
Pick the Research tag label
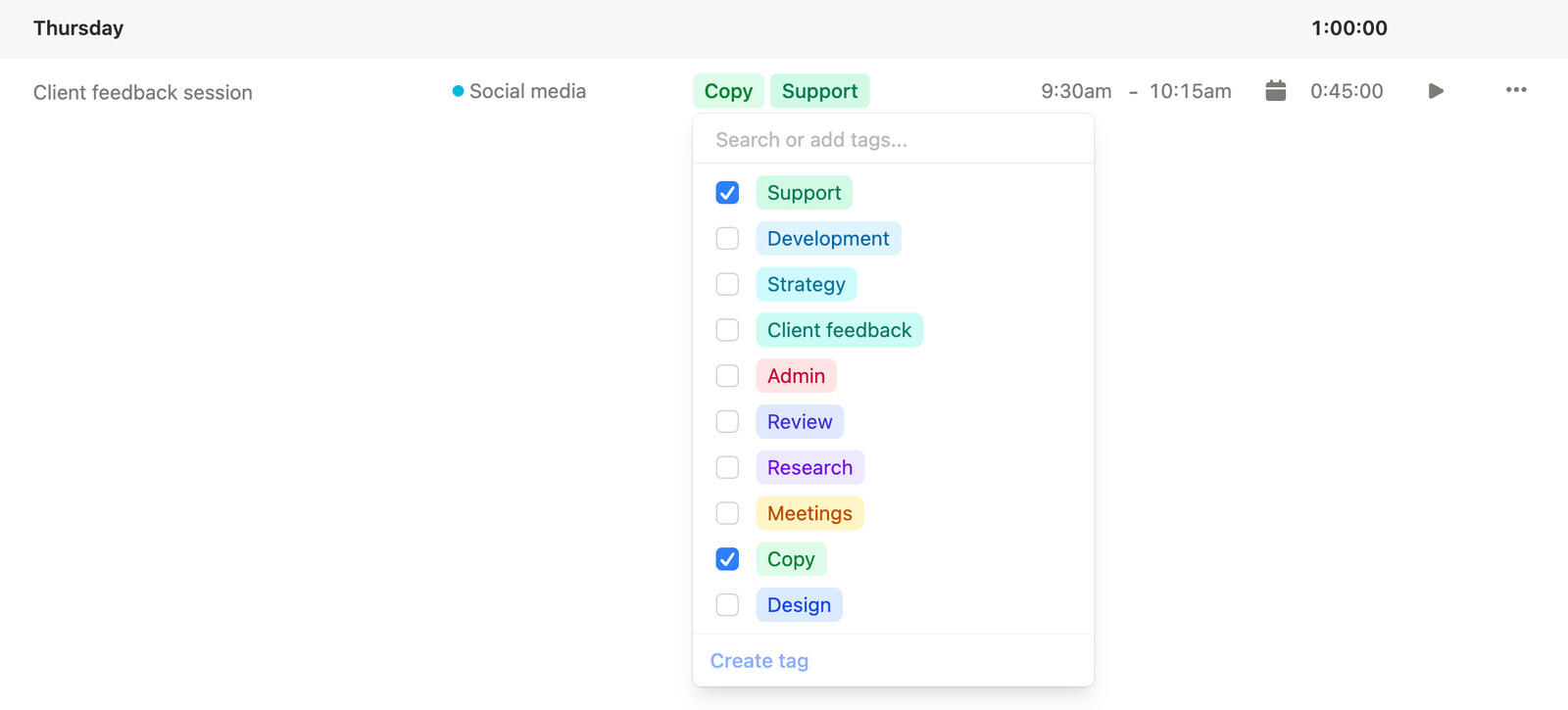coord(809,468)
